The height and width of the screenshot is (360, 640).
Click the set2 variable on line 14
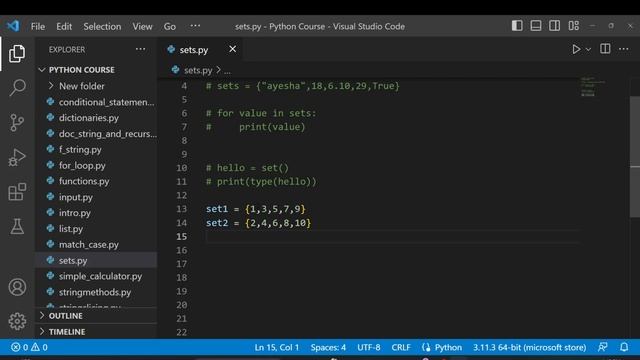(x=217, y=223)
